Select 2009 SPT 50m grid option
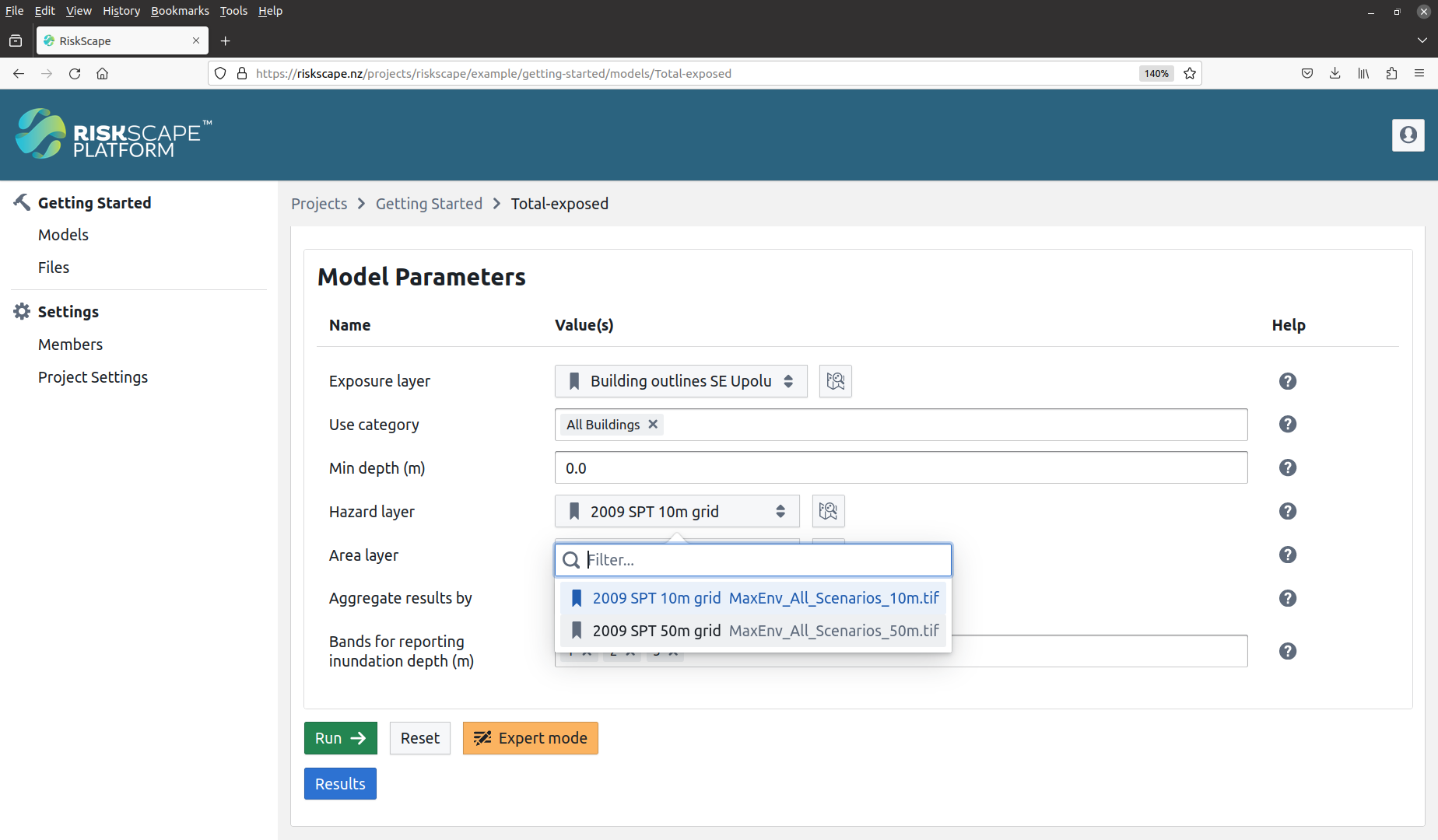Viewport: 1438px width, 840px height. pyautogui.click(x=753, y=631)
